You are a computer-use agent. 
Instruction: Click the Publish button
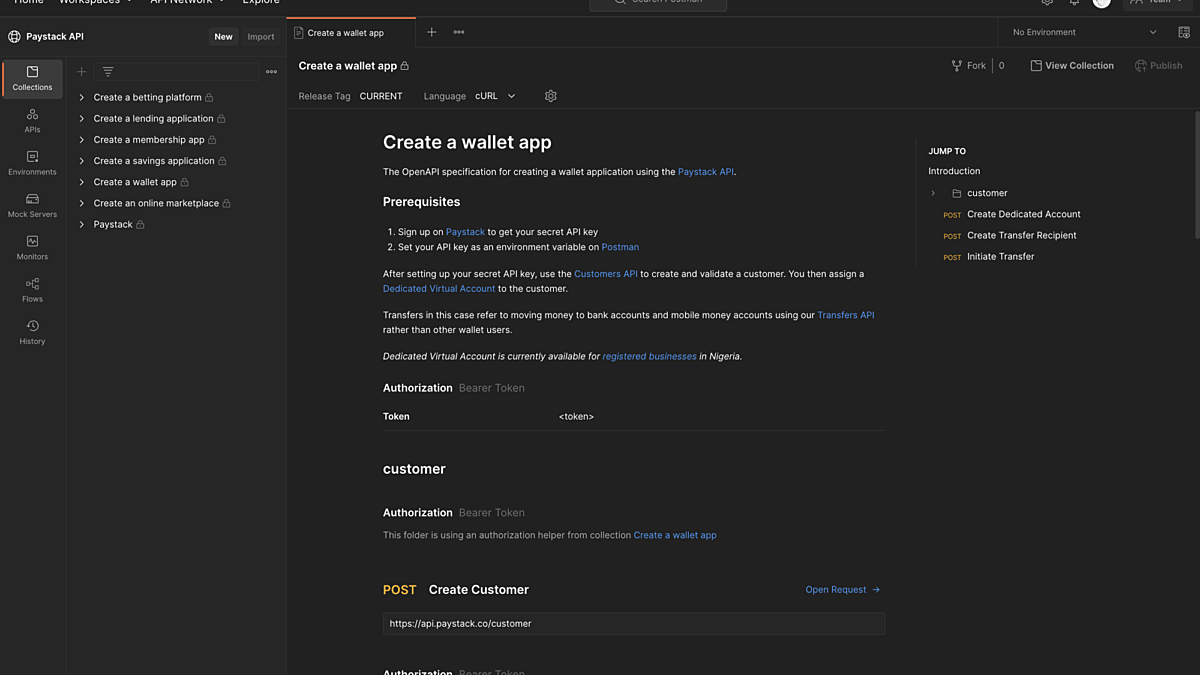point(1158,66)
